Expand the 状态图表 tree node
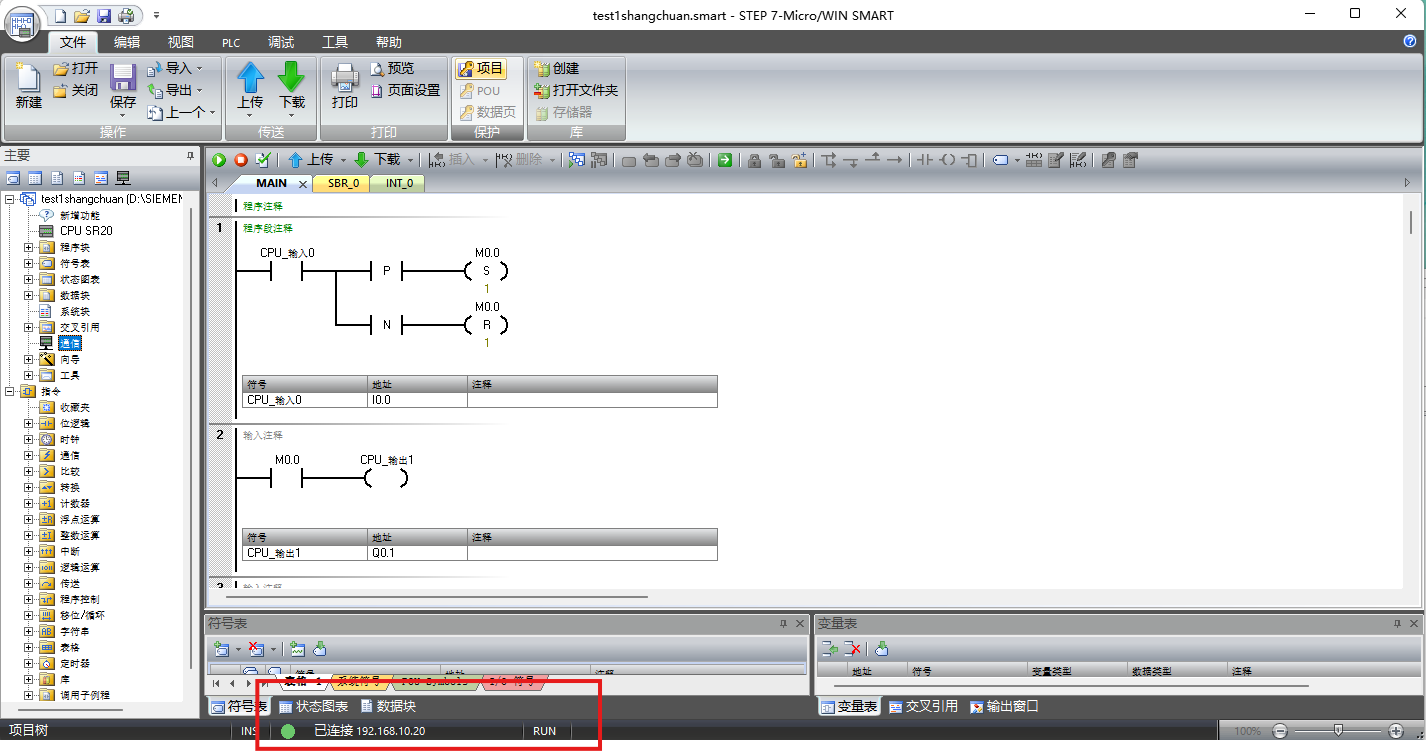 tap(29, 279)
